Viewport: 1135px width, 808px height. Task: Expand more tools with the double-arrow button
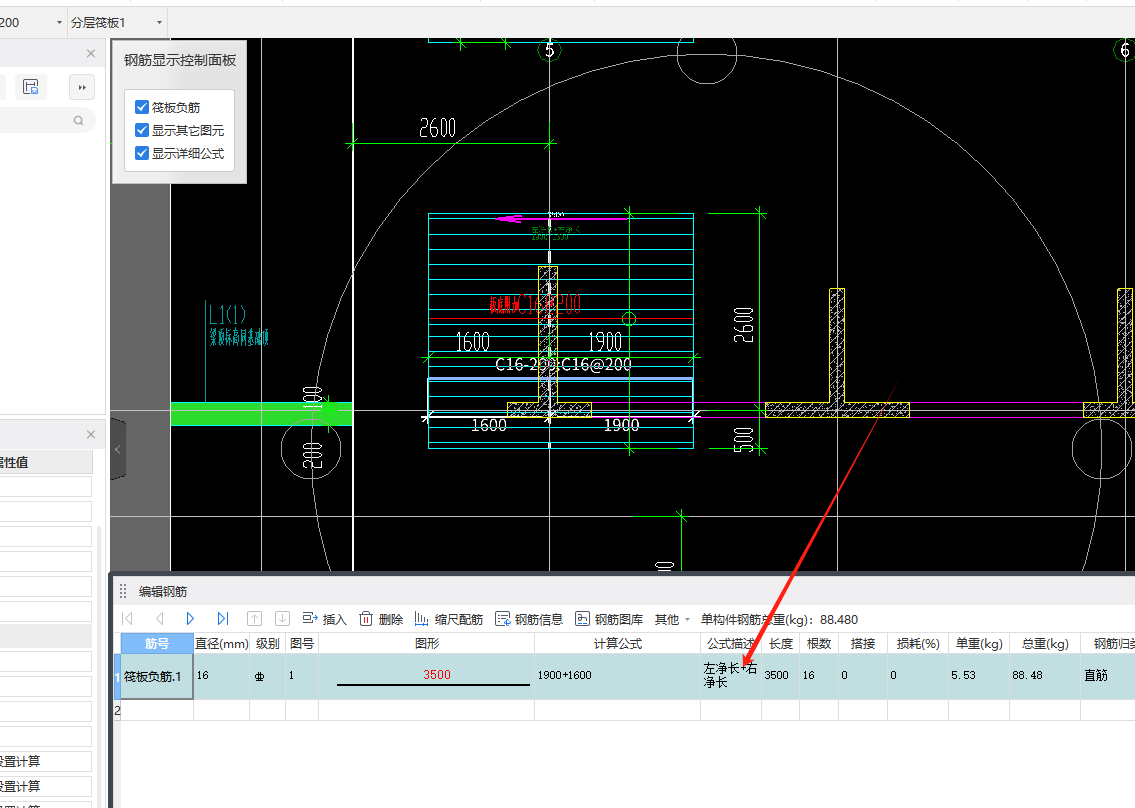click(82, 87)
